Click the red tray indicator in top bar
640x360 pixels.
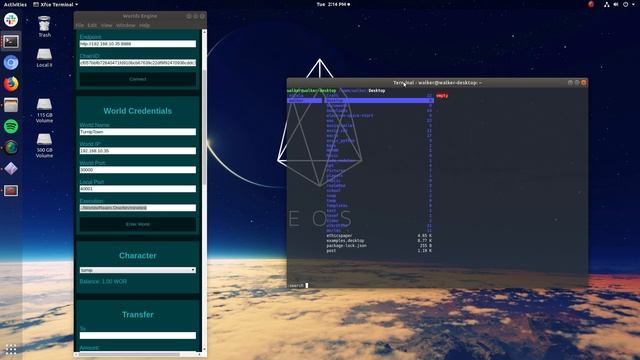pos(591,4)
